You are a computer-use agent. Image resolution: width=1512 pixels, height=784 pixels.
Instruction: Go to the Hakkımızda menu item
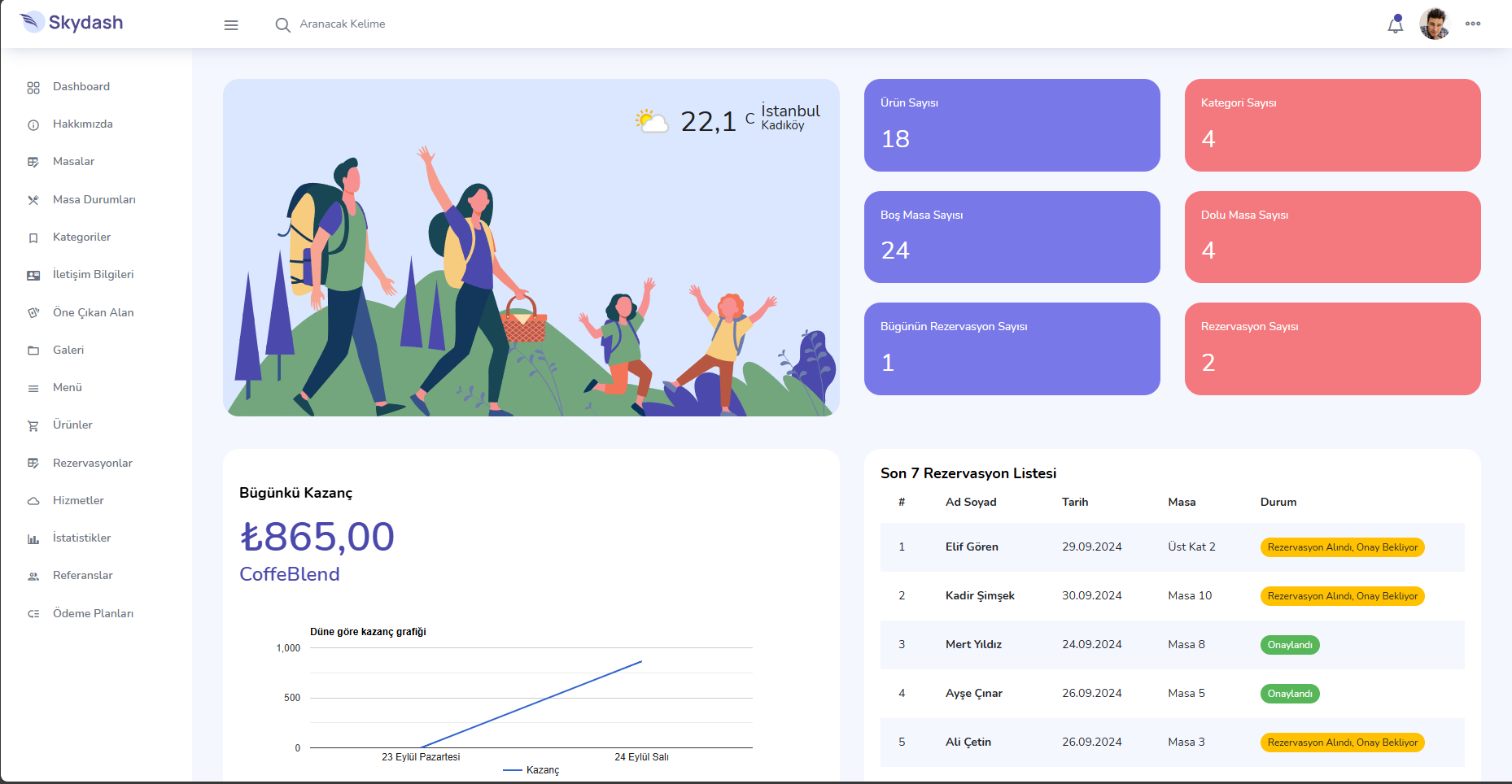(82, 124)
